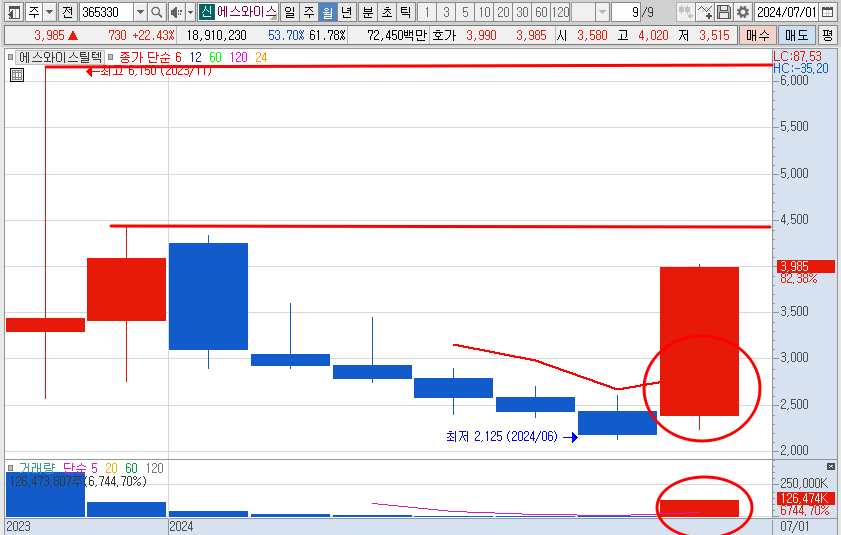Screen dimensions: 841x535
Task: Click the 매도 sell button
Action: click(796, 35)
